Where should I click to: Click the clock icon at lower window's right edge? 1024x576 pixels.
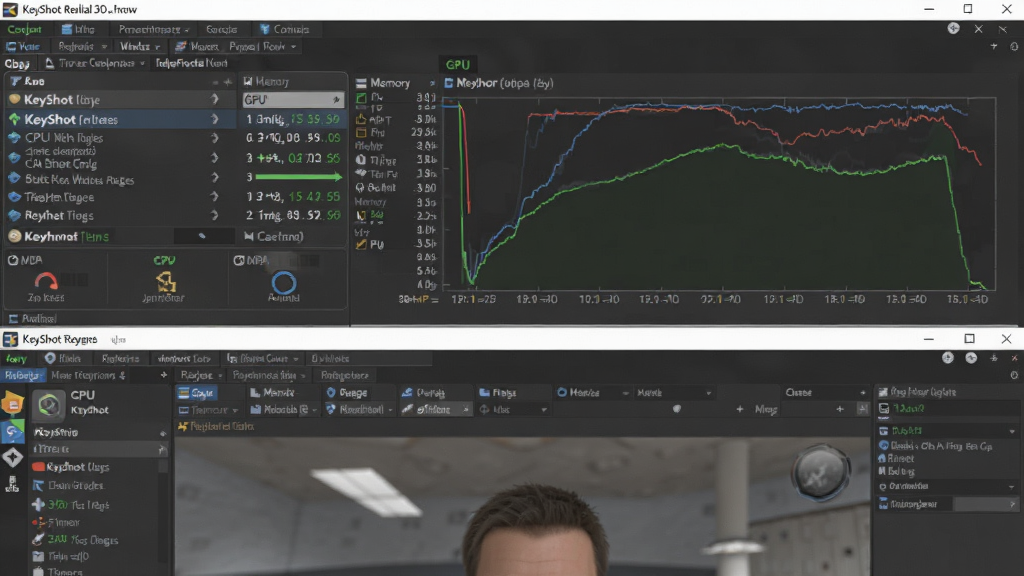(x=1014, y=376)
